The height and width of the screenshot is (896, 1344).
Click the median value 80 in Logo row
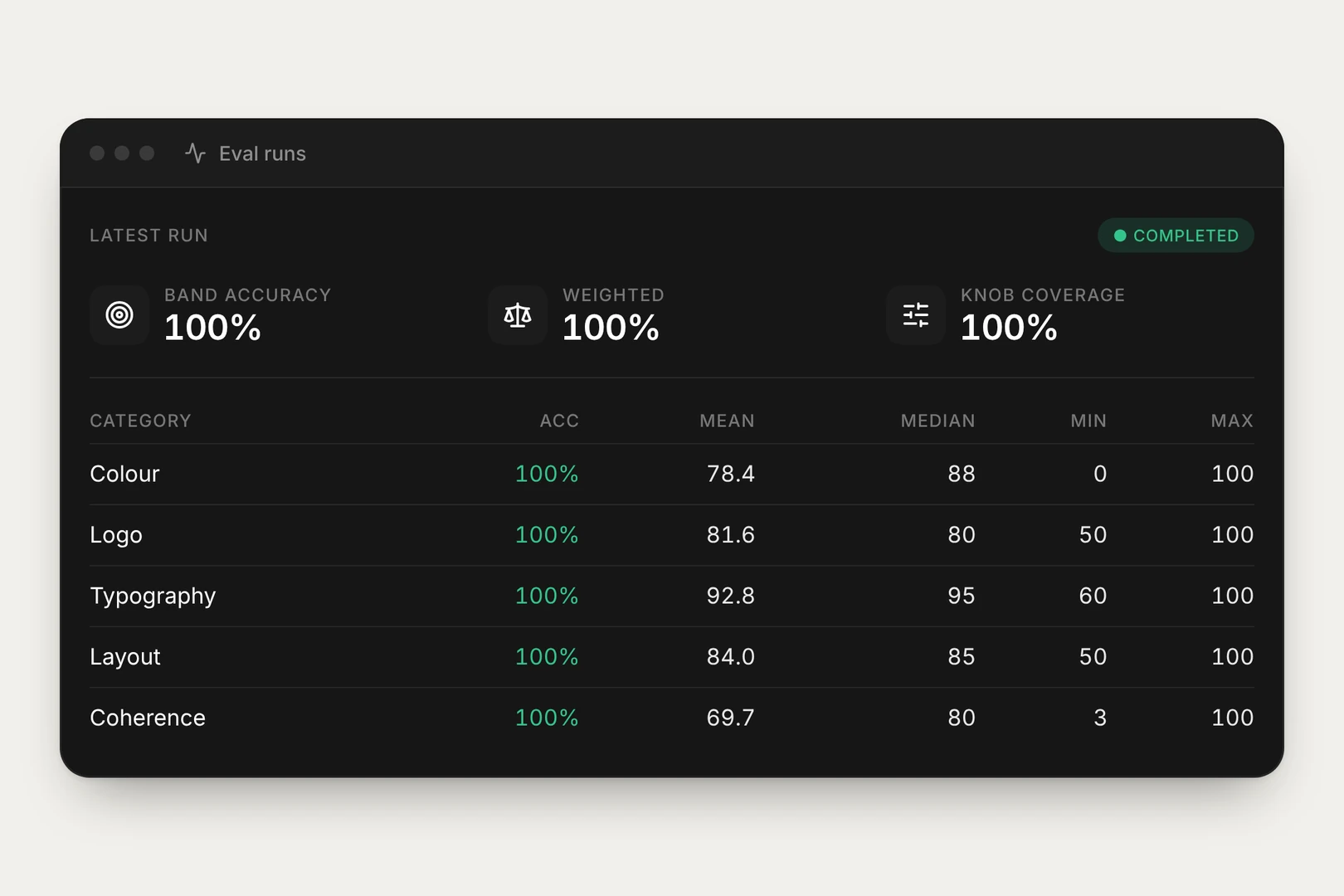[962, 535]
